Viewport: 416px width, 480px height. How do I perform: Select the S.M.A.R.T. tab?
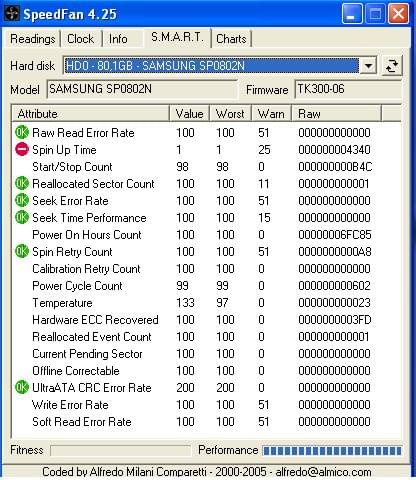coord(177,37)
